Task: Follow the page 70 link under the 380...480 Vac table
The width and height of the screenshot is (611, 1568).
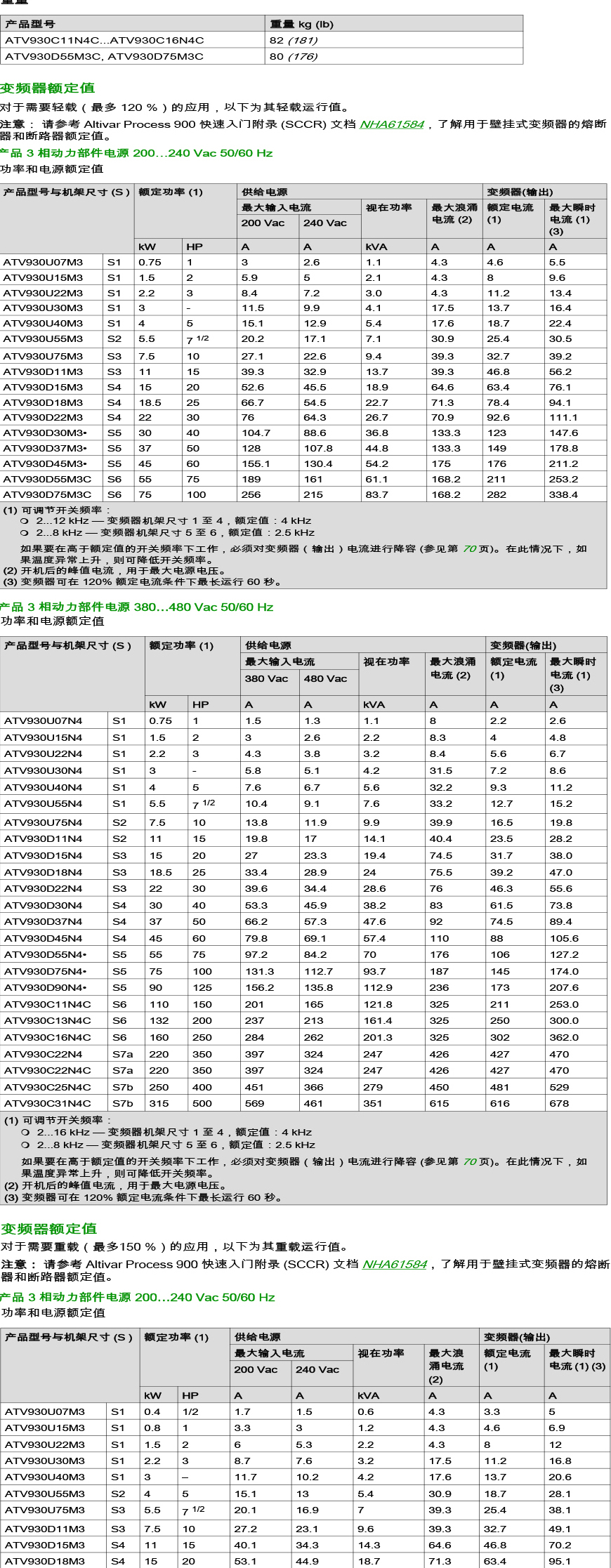Action: [470, 1161]
